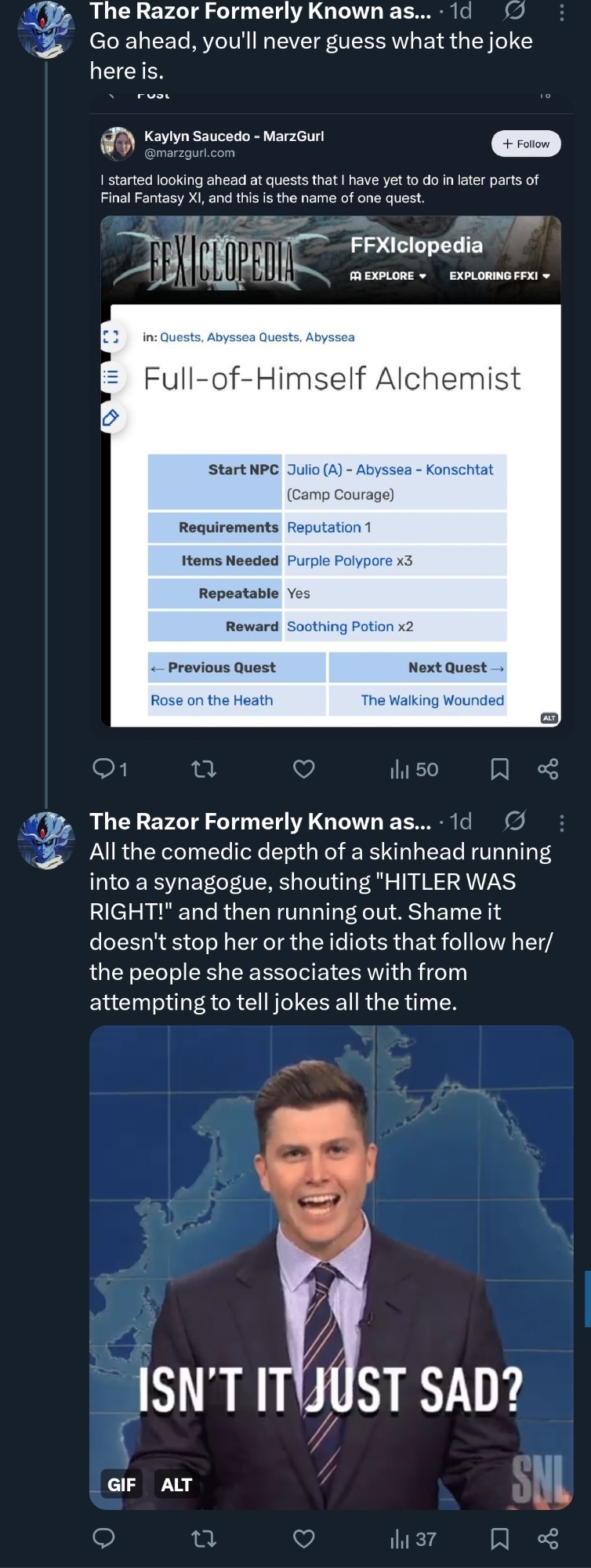This screenshot has width=591, height=1568.
Task: Reply to the second post
Action: (104, 1539)
